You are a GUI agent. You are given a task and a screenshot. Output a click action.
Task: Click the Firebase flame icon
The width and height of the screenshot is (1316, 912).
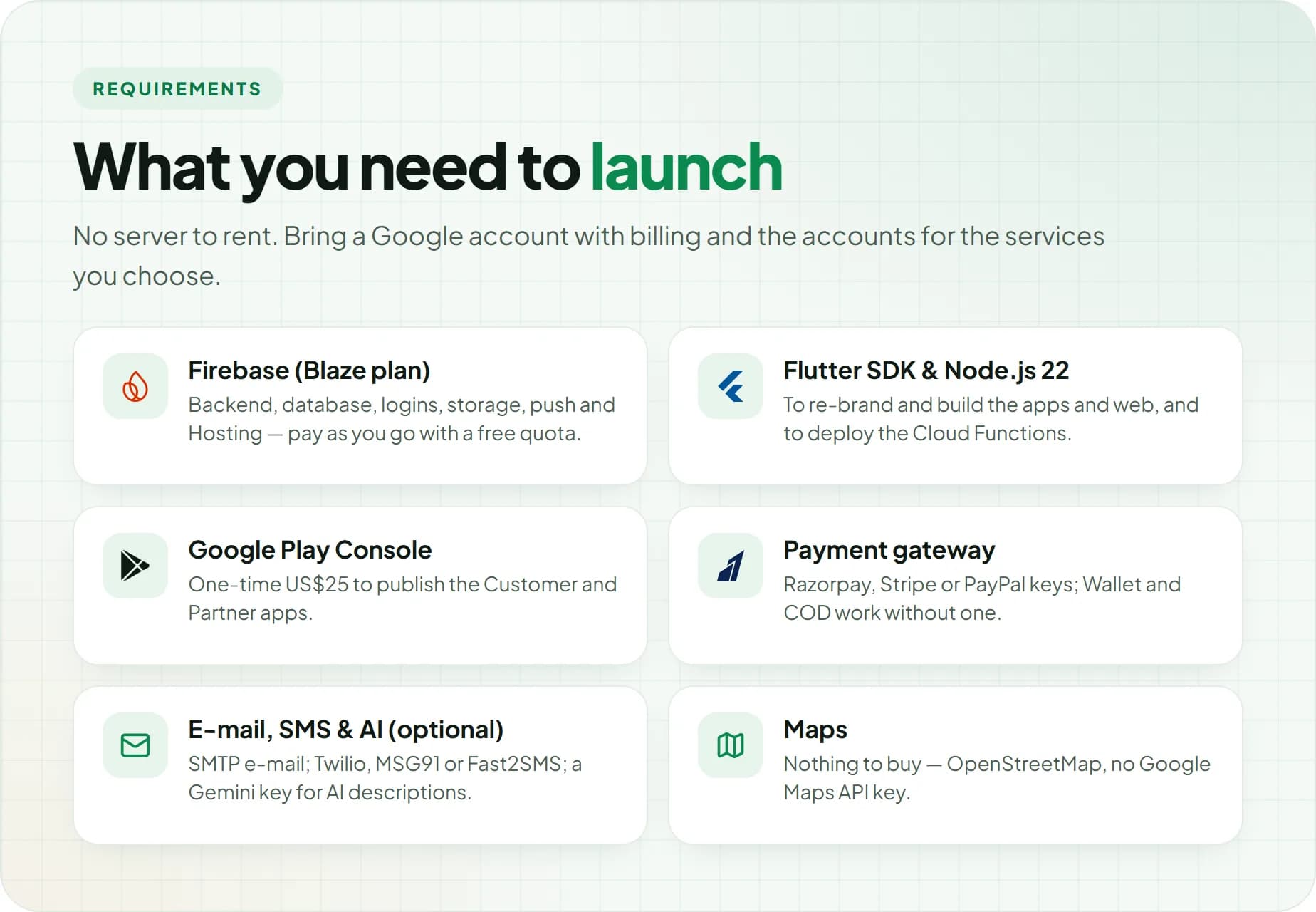[x=135, y=386]
